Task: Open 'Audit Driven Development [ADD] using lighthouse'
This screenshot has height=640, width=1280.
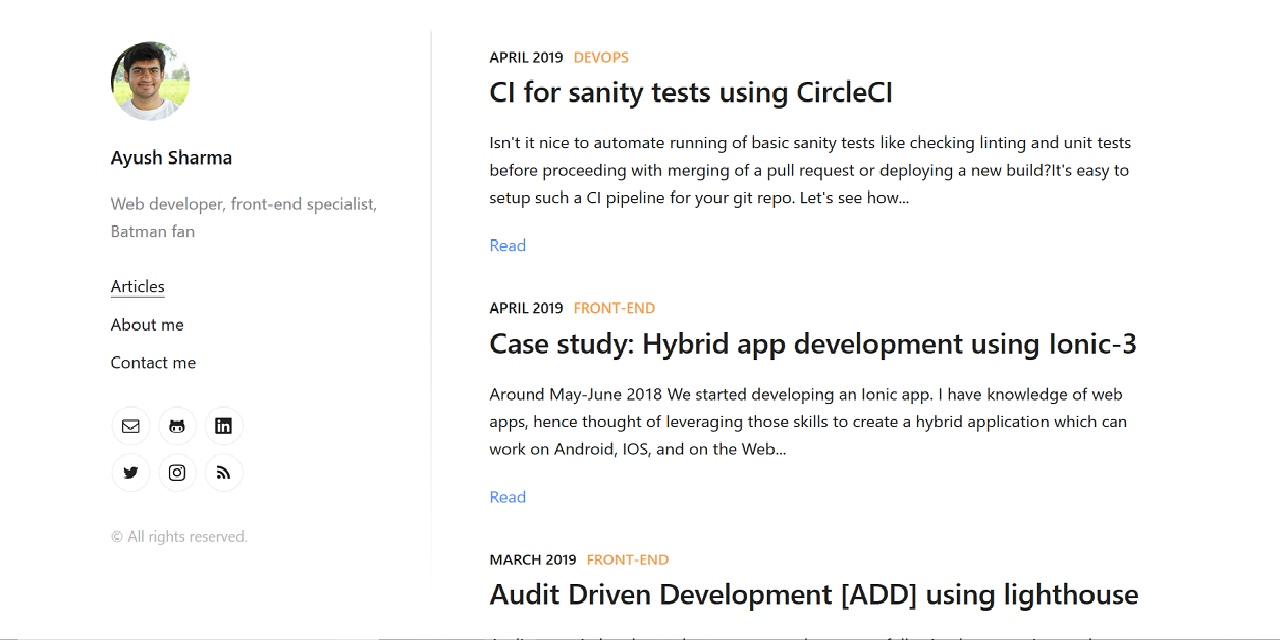Action: click(x=813, y=594)
